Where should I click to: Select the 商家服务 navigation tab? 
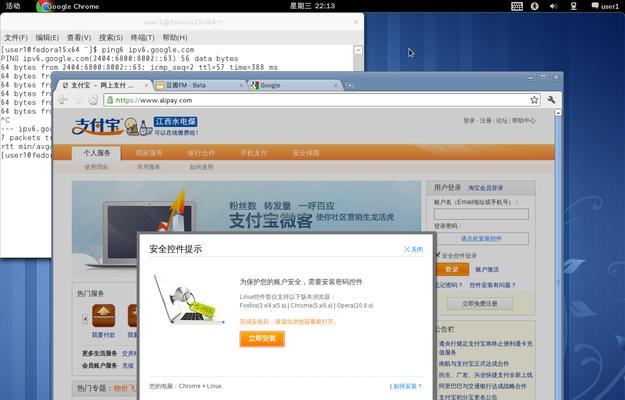[149, 153]
